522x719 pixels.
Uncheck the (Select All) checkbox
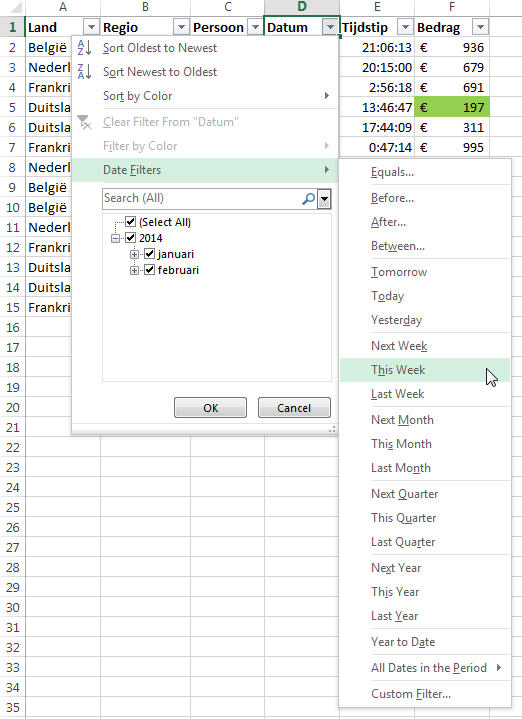click(131, 222)
